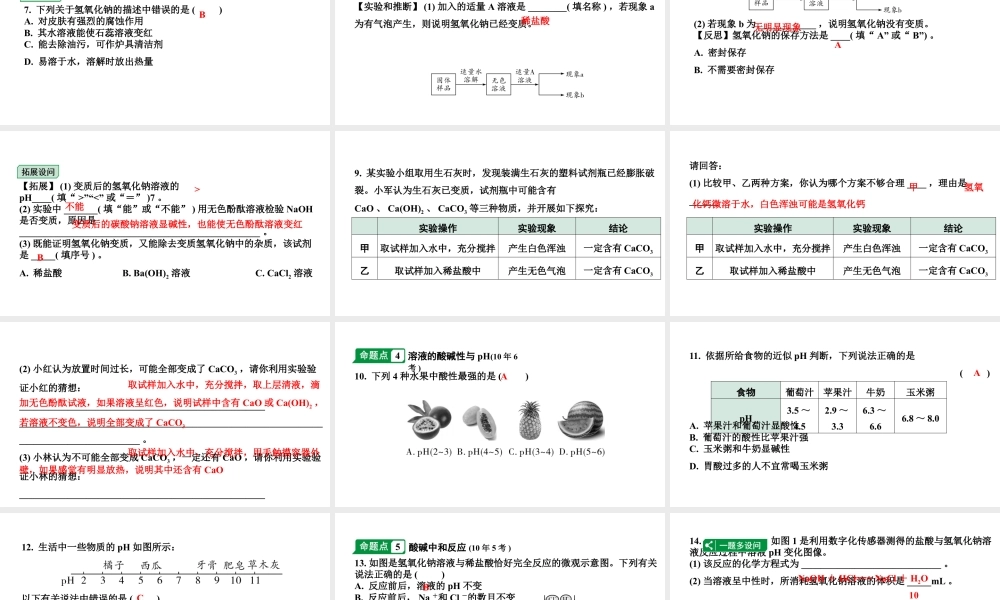Click position 7 on the pH scale

pyautogui.click(x=178, y=579)
